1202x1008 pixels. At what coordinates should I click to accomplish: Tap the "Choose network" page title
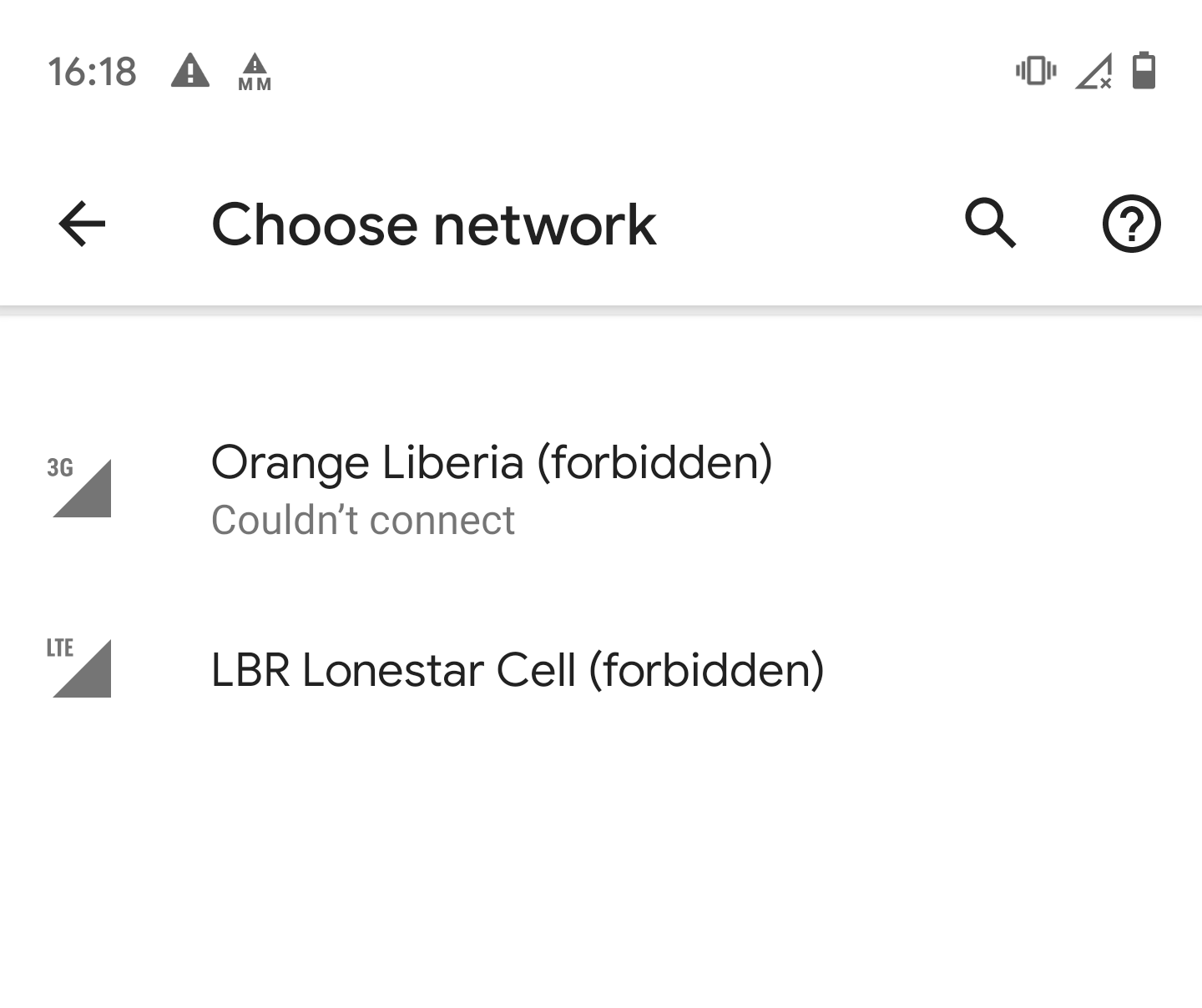click(433, 224)
